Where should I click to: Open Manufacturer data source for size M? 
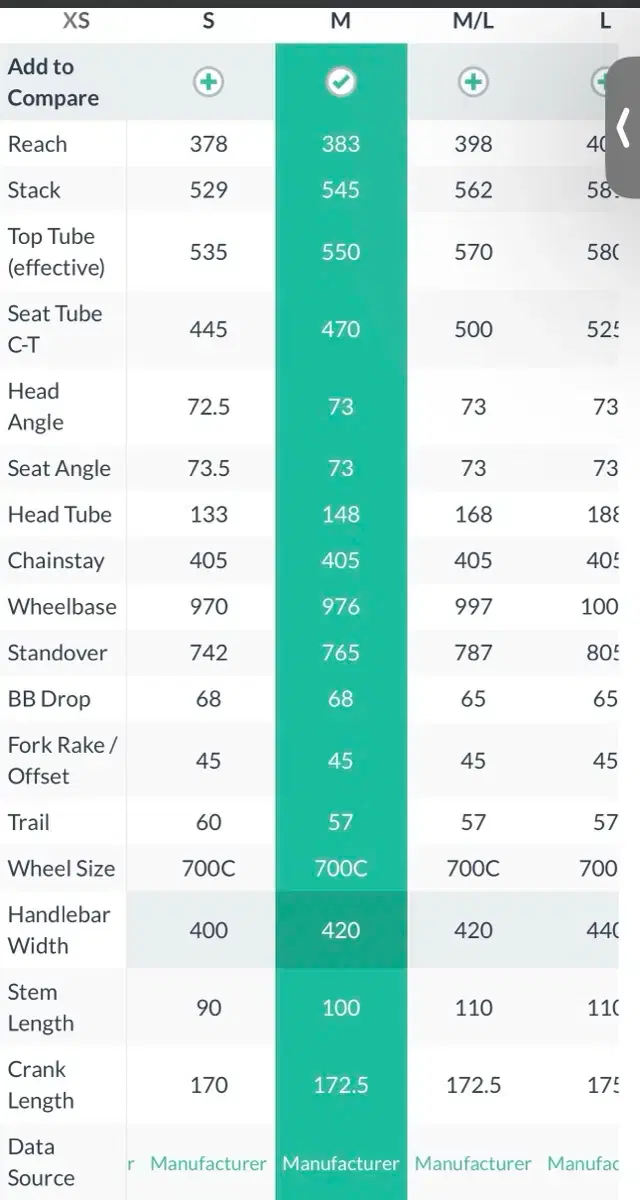pos(341,1164)
